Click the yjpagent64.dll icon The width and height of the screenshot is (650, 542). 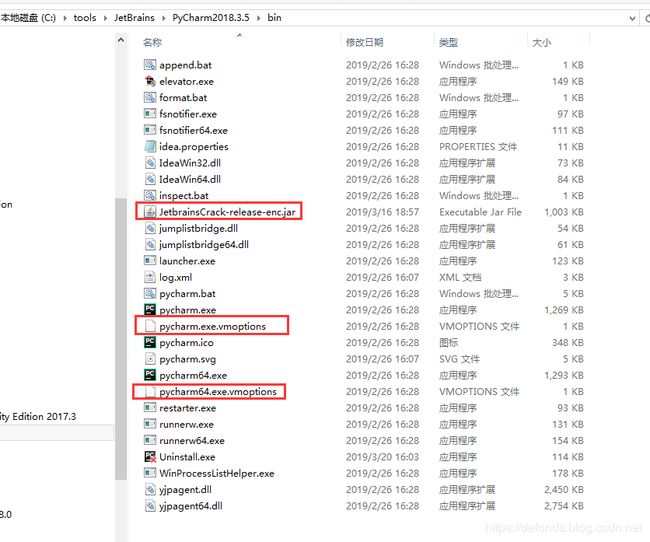pos(150,506)
